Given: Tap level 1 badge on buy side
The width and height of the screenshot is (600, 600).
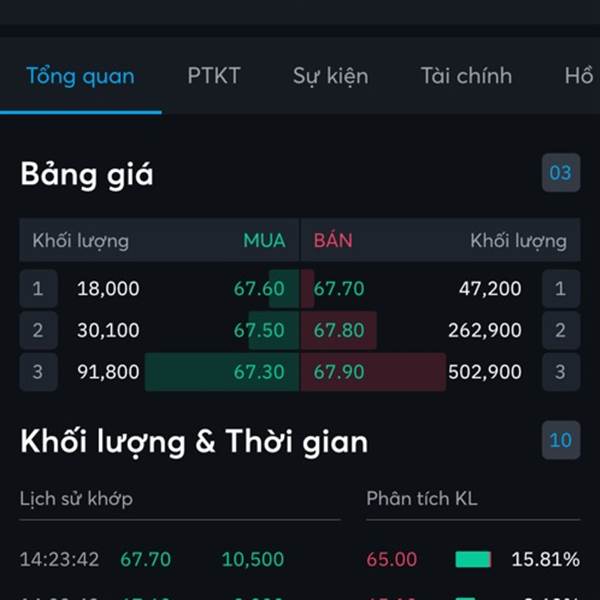Looking at the screenshot, I should 38,289.
